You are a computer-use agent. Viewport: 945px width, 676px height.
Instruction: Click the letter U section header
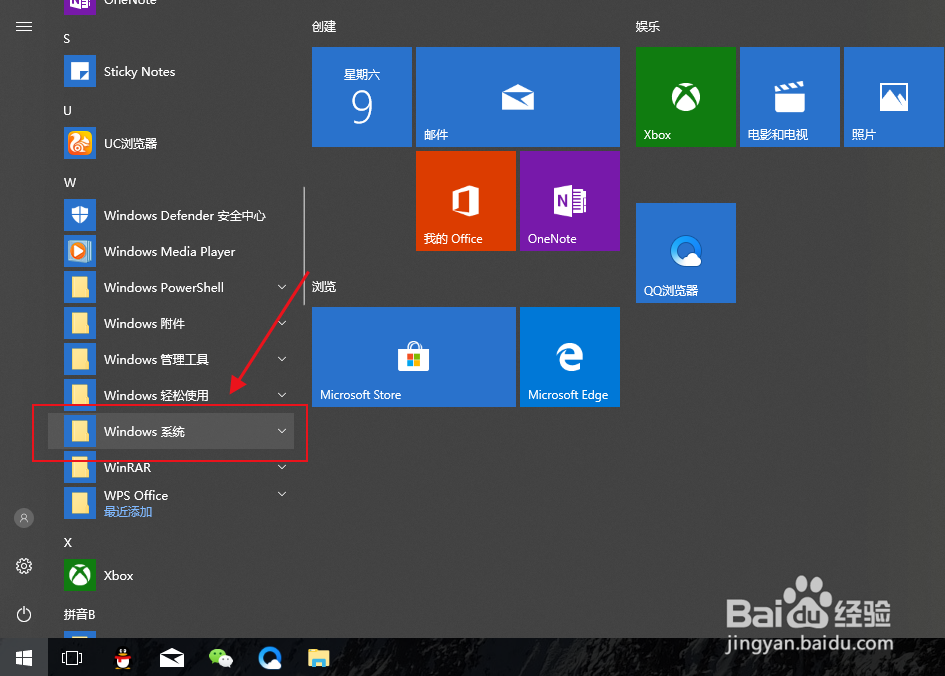click(x=68, y=111)
